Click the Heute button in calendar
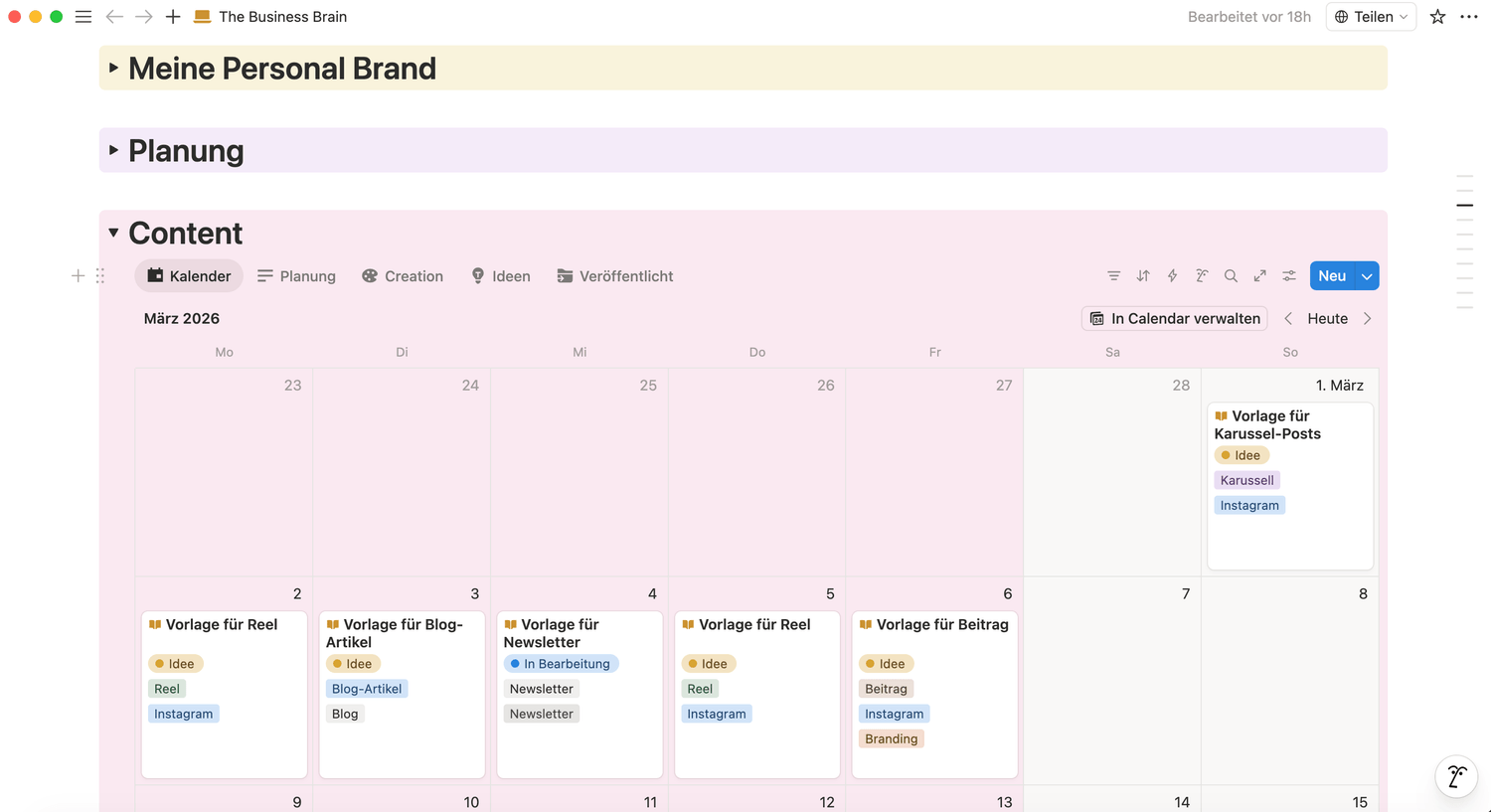 point(1327,319)
